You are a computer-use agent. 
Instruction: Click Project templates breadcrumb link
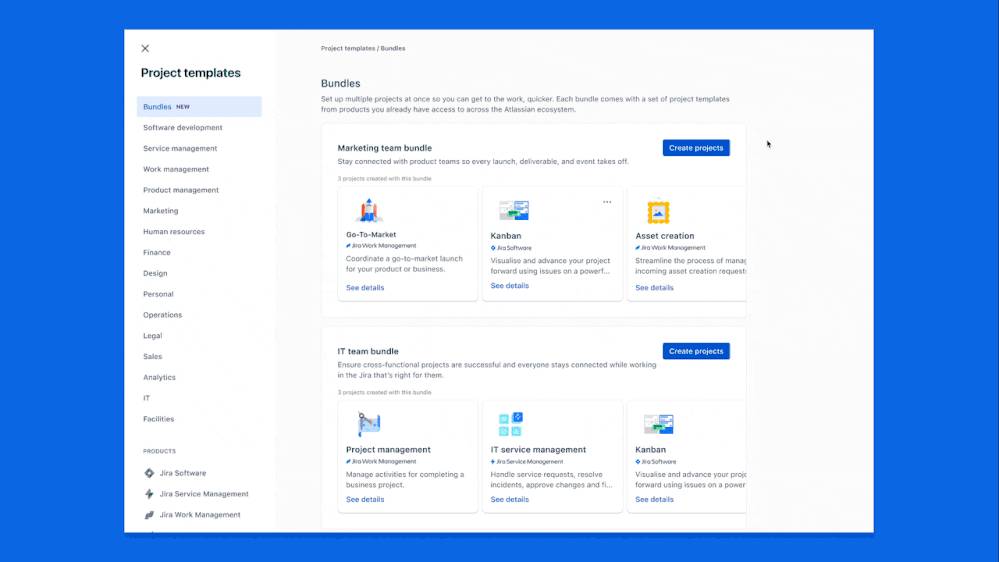[x=348, y=48]
